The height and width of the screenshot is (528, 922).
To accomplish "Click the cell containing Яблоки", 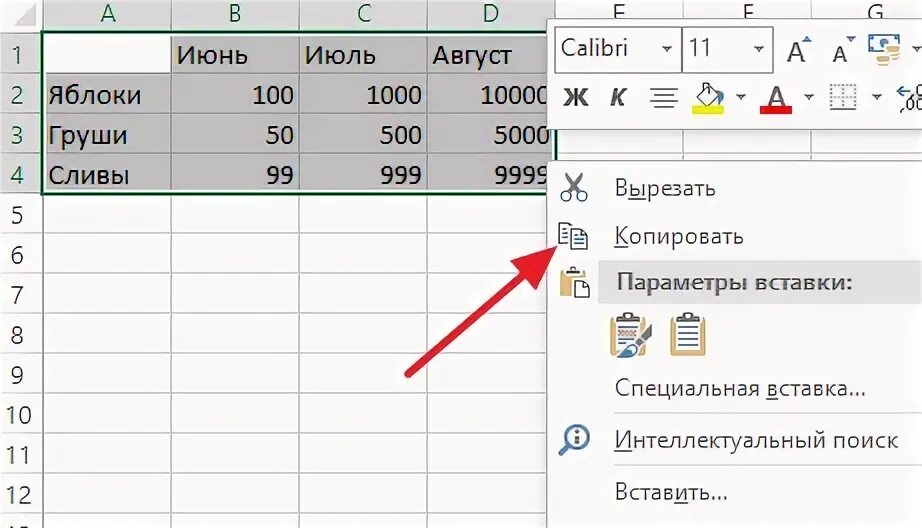I will (107, 94).
